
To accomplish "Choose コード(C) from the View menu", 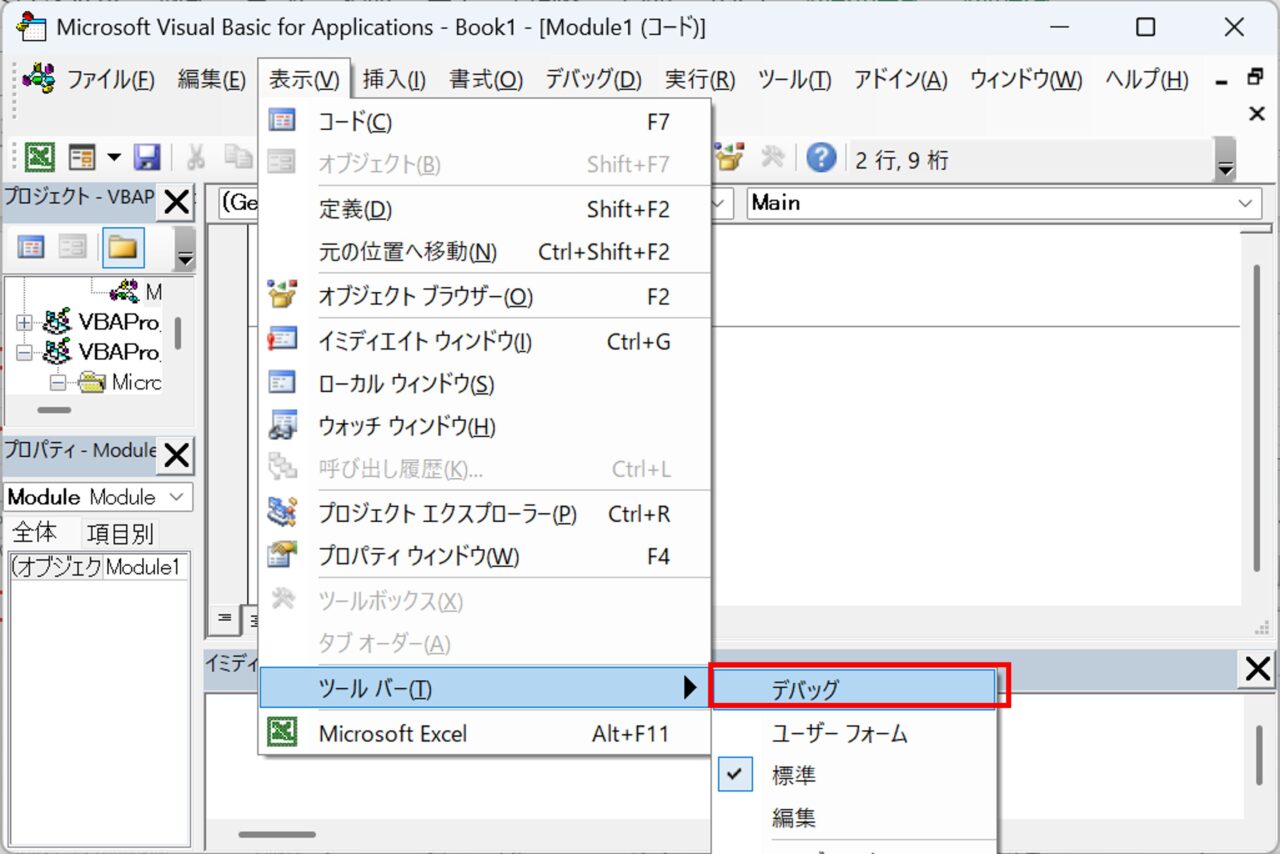I will tap(484, 122).
